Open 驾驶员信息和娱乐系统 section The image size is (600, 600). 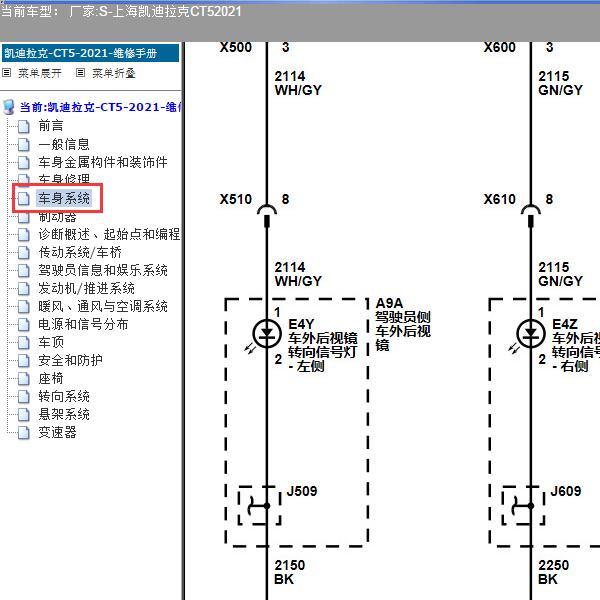(103, 270)
